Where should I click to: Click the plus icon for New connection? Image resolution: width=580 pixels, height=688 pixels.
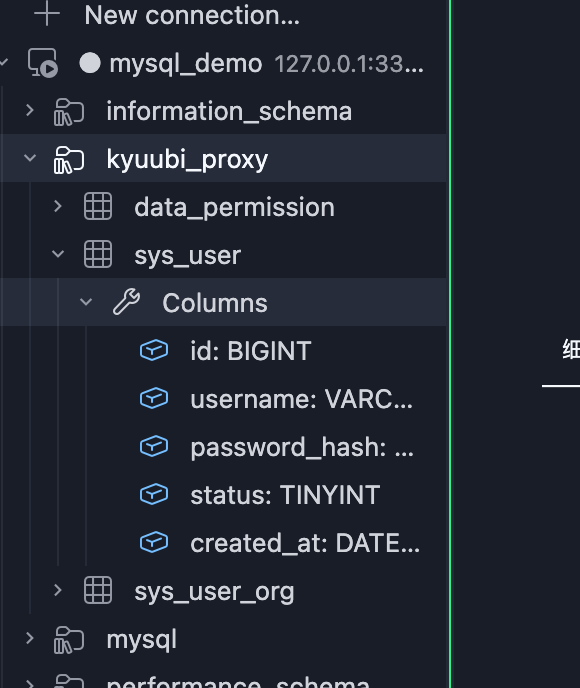point(47,14)
